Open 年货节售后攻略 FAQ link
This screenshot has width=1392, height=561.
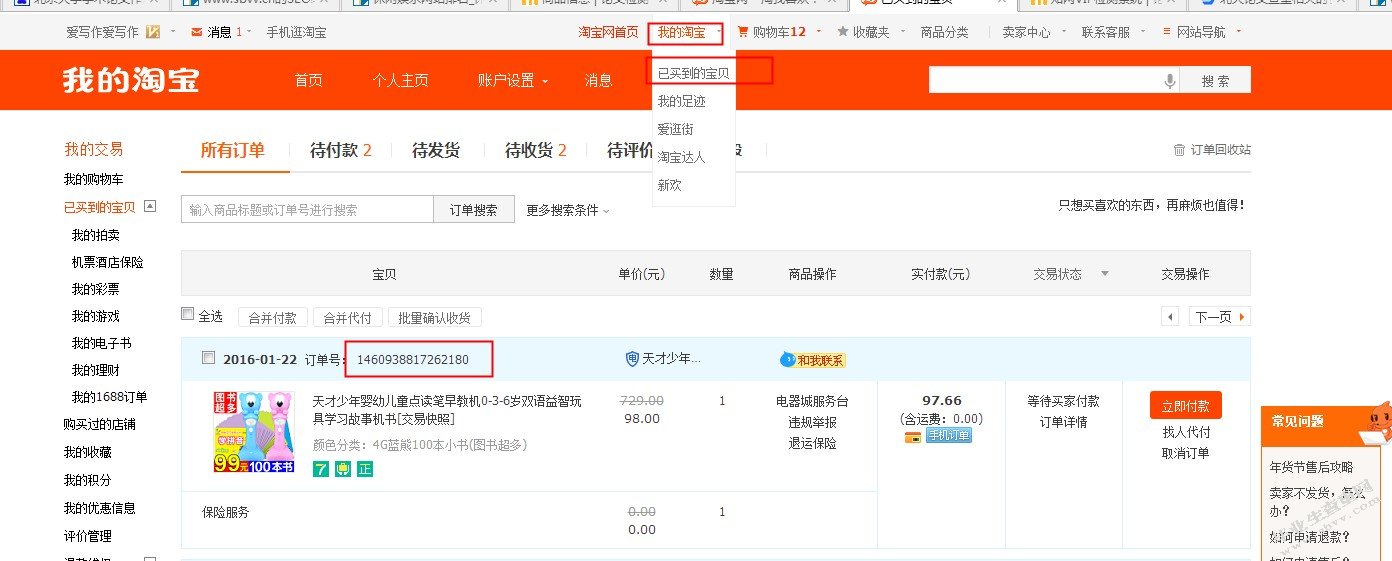[1311, 467]
